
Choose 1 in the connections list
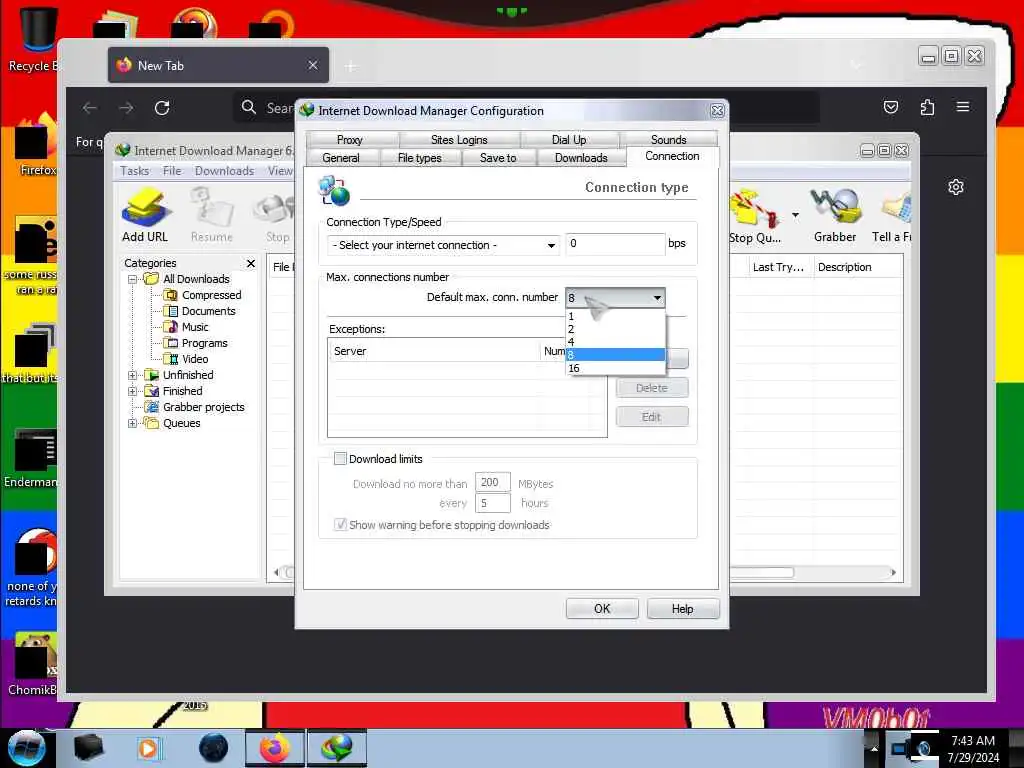(x=615, y=316)
